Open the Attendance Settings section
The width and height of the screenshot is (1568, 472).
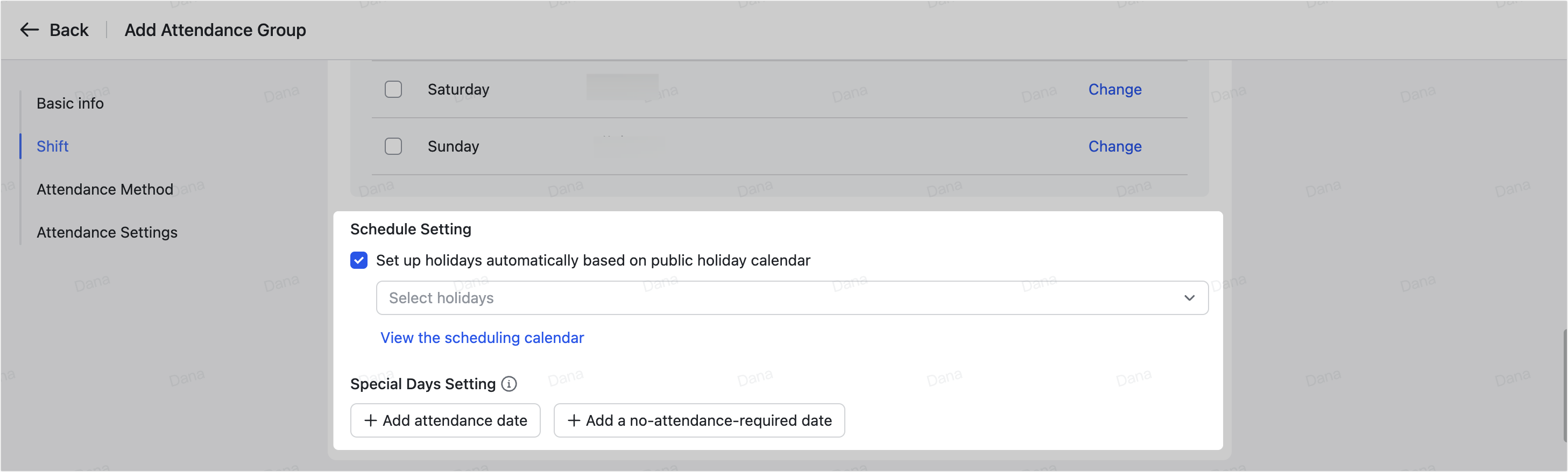[107, 232]
